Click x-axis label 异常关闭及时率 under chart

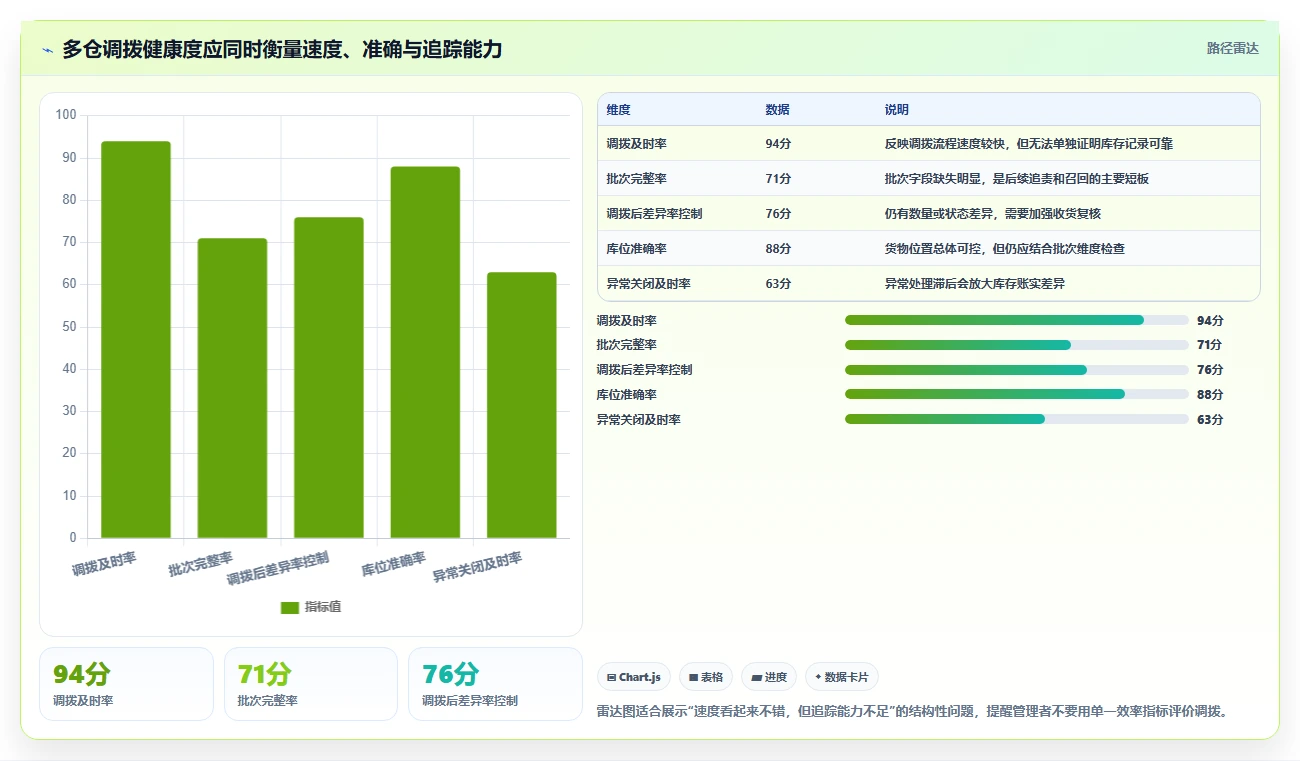click(x=477, y=568)
